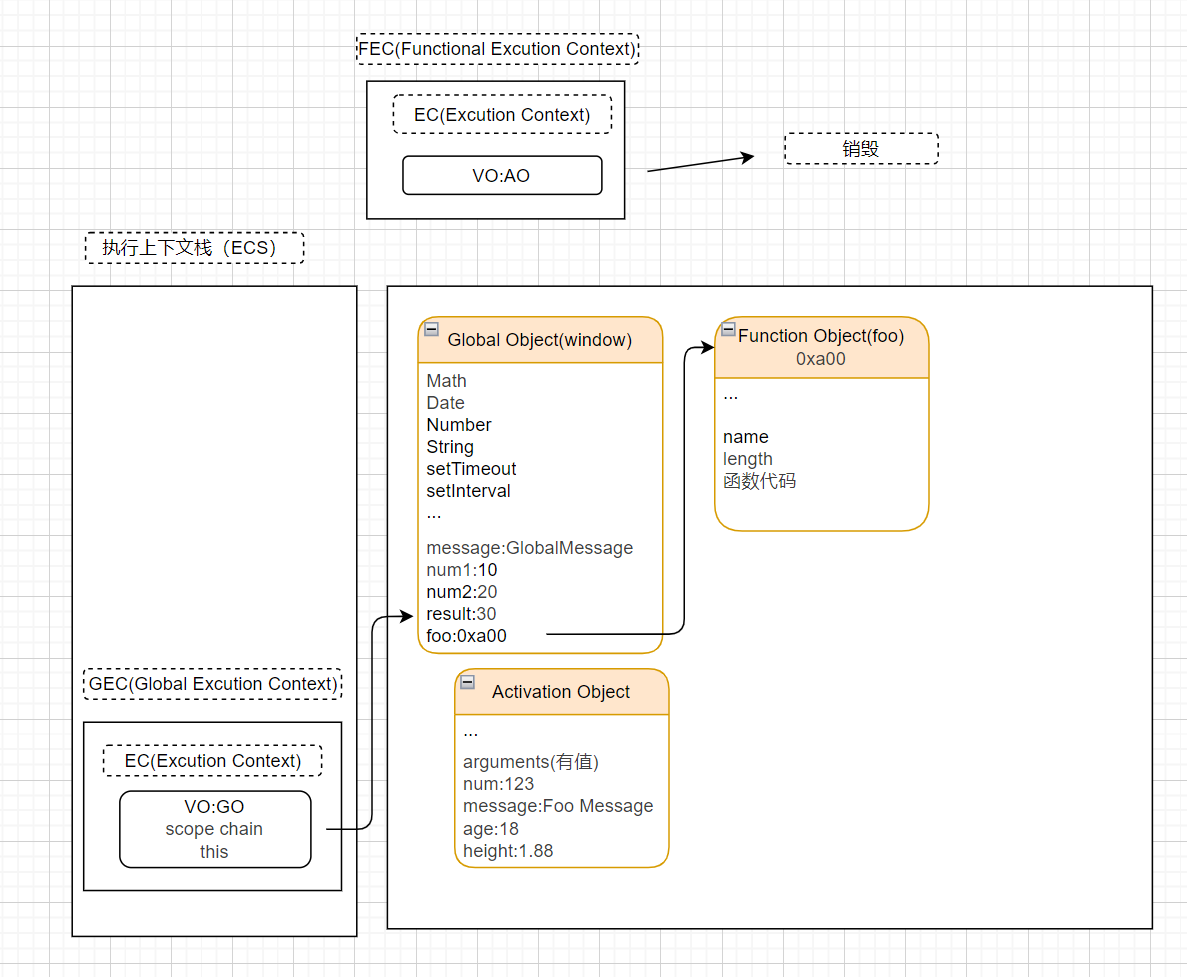Screen dimensions: 1187x977
Task: Click the arguments(有值) text
Action: point(531,761)
